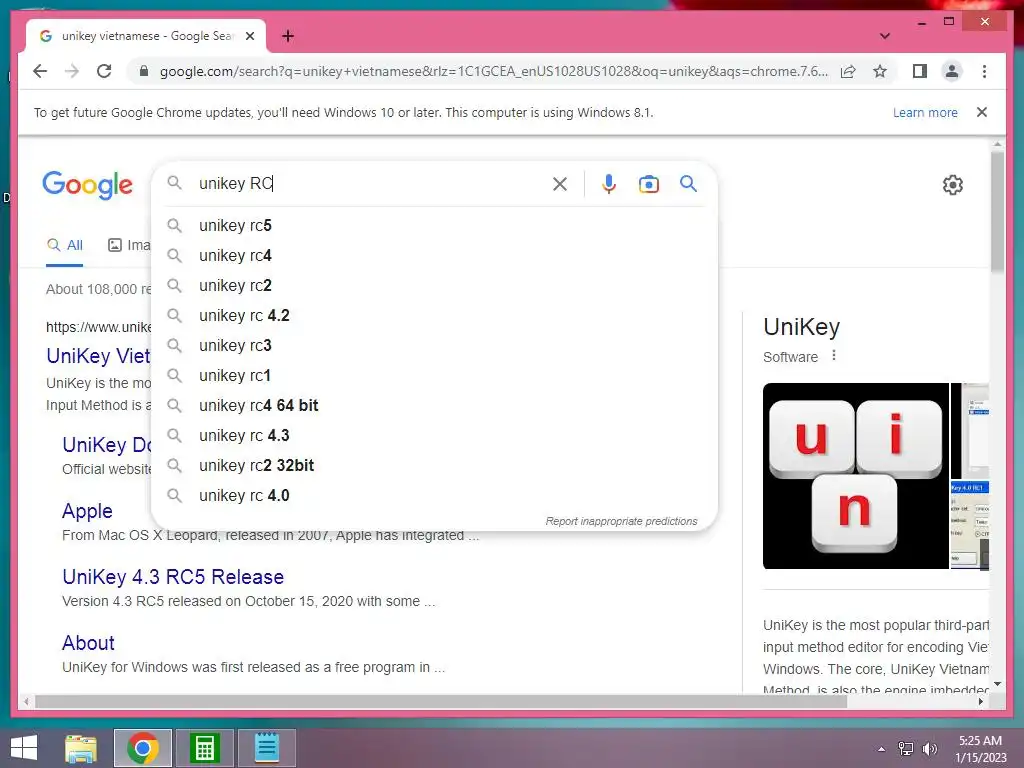Open UniKey 4.3 RC5 Release link
Viewport: 1024px width, 768px height.
(x=173, y=577)
